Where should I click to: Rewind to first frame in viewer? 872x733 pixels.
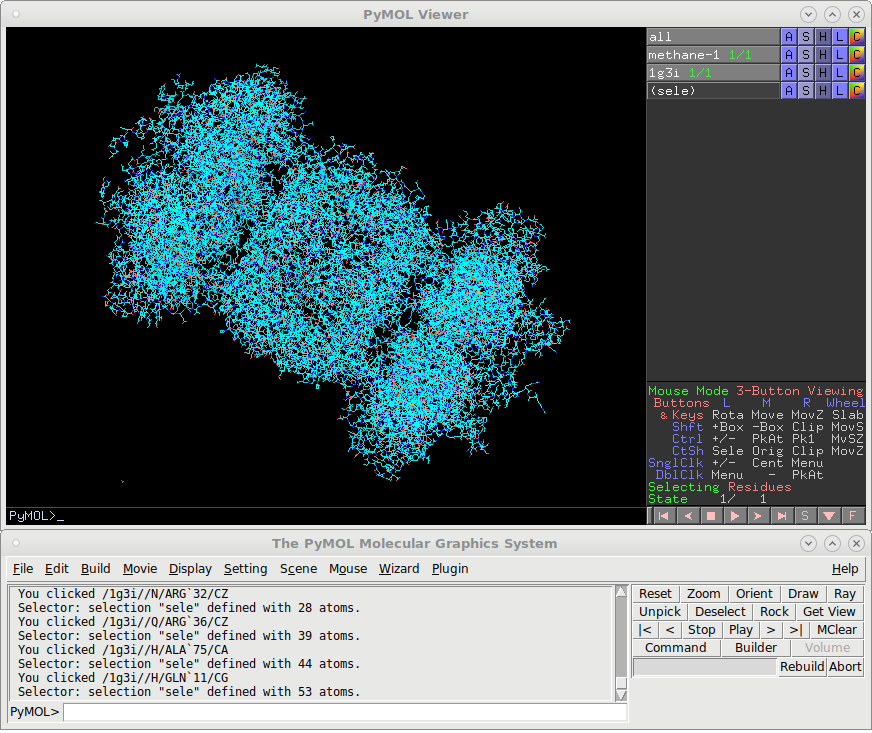(663, 516)
